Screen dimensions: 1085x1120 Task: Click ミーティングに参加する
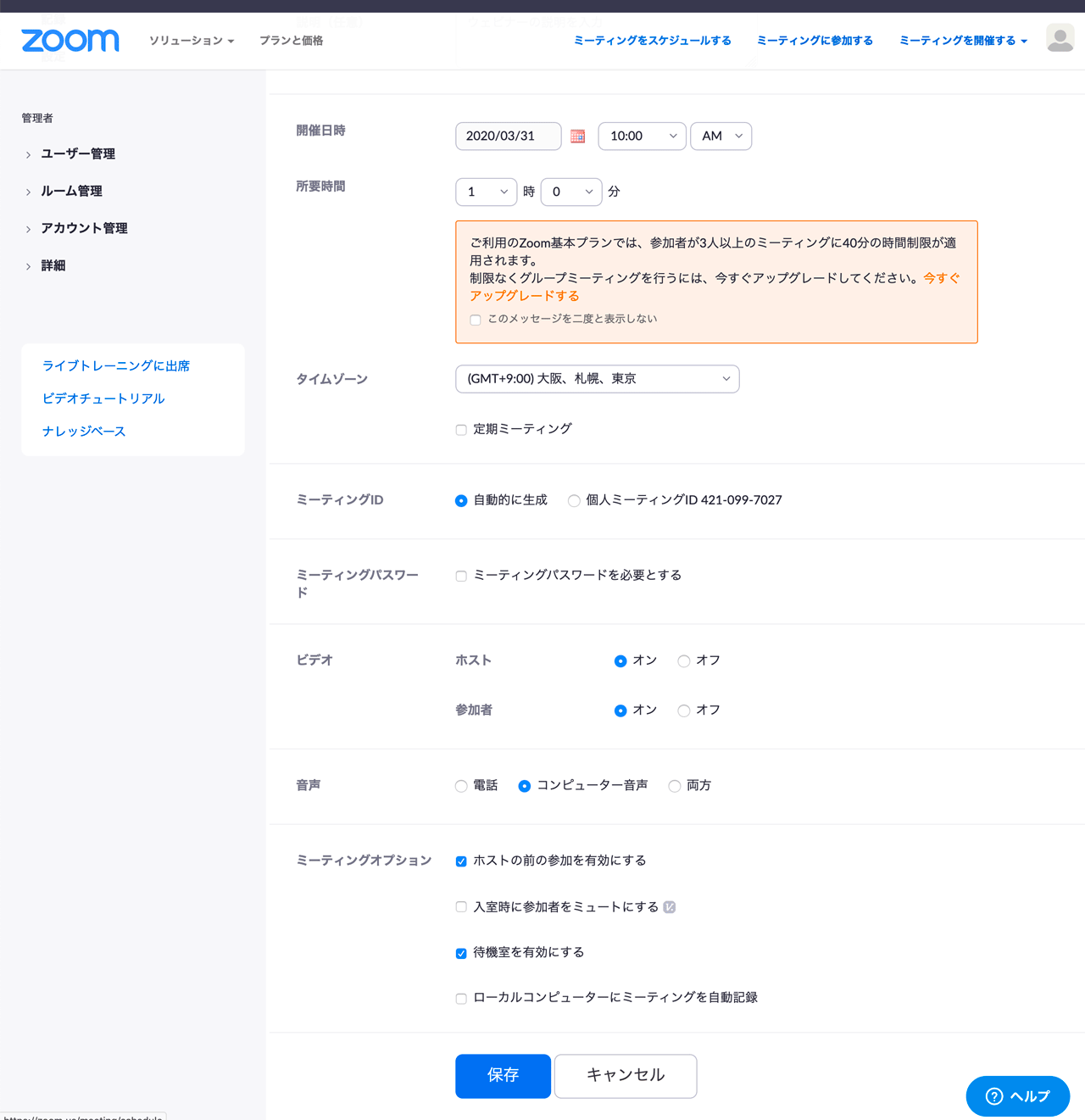click(x=815, y=41)
